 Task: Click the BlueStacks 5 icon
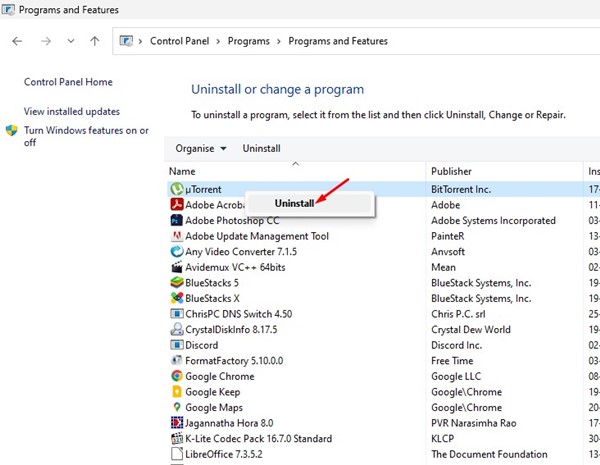click(x=177, y=282)
